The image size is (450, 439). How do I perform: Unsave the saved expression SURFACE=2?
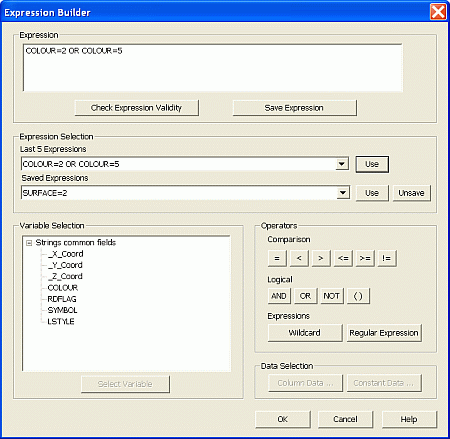(411, 193)
